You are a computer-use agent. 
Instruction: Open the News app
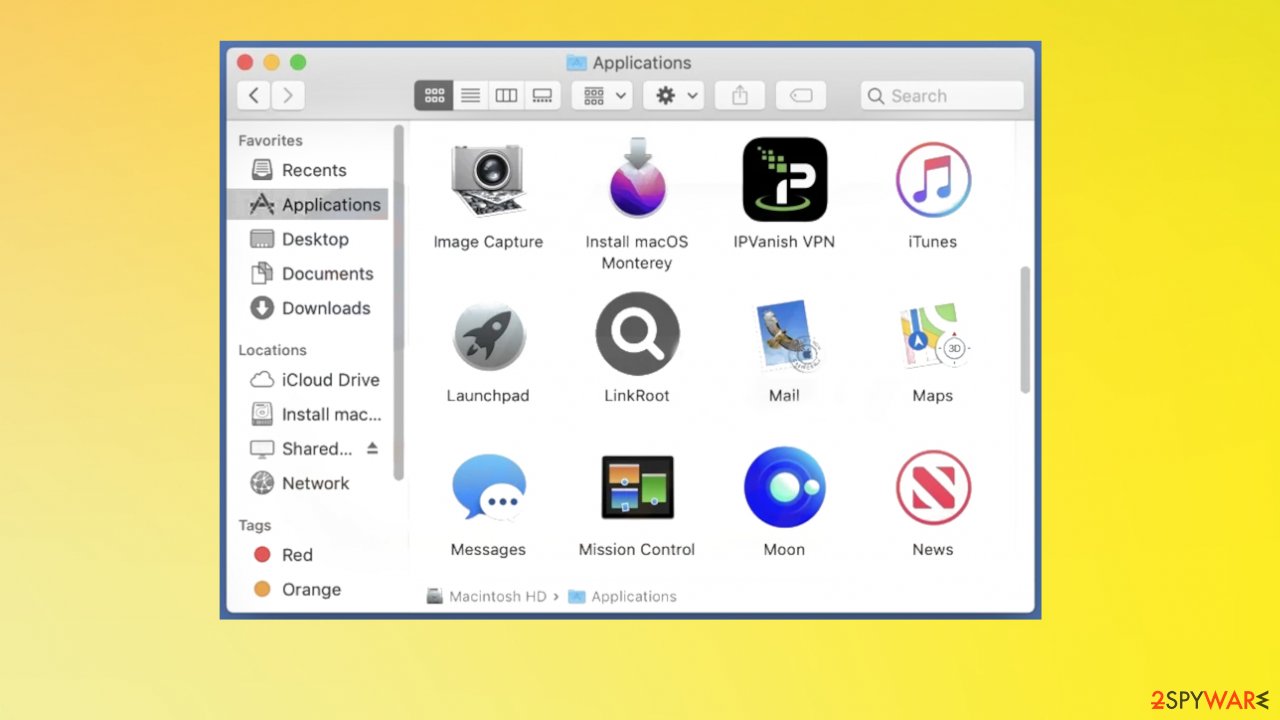[x=932, y=488]
